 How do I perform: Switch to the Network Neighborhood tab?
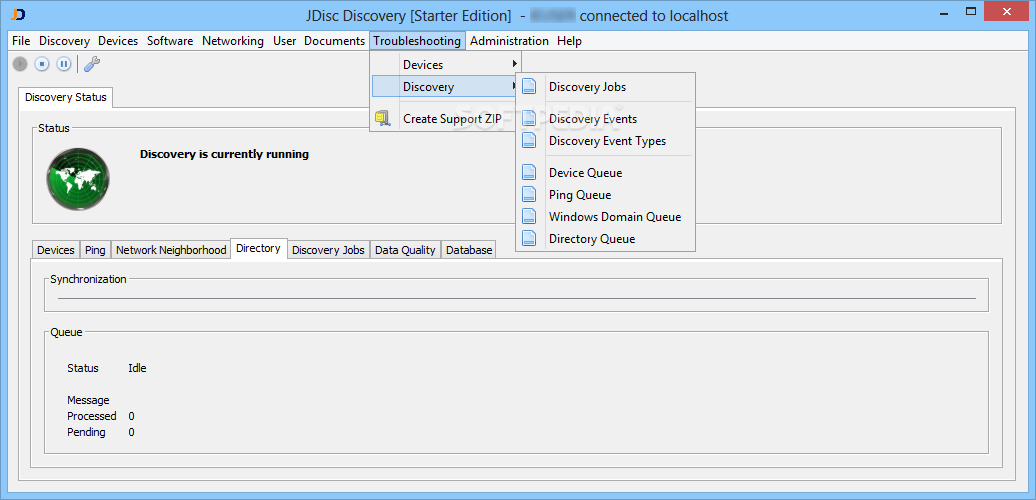point(170,250)
